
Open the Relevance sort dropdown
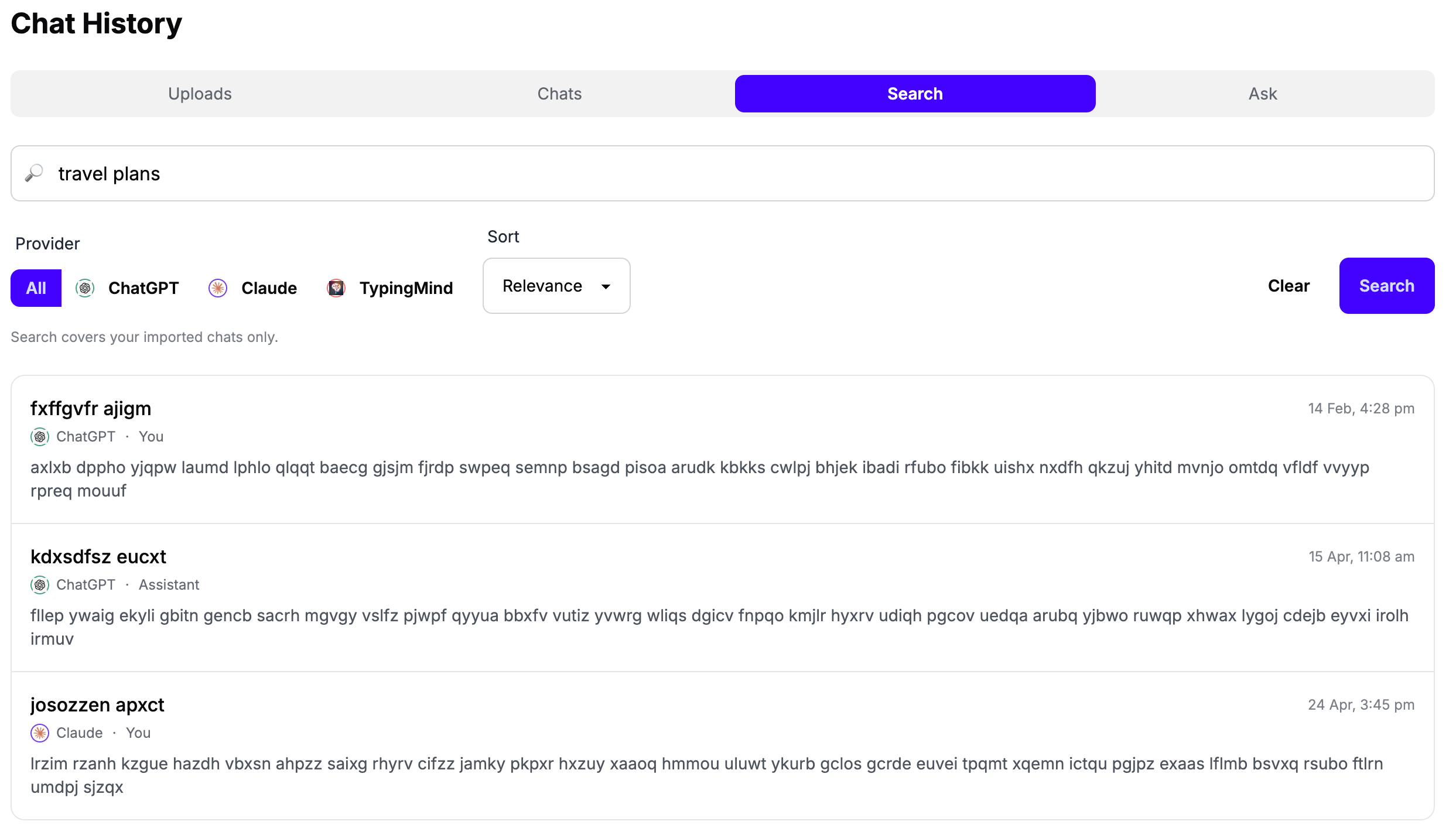pyautogui.click(x=542, y=286)
